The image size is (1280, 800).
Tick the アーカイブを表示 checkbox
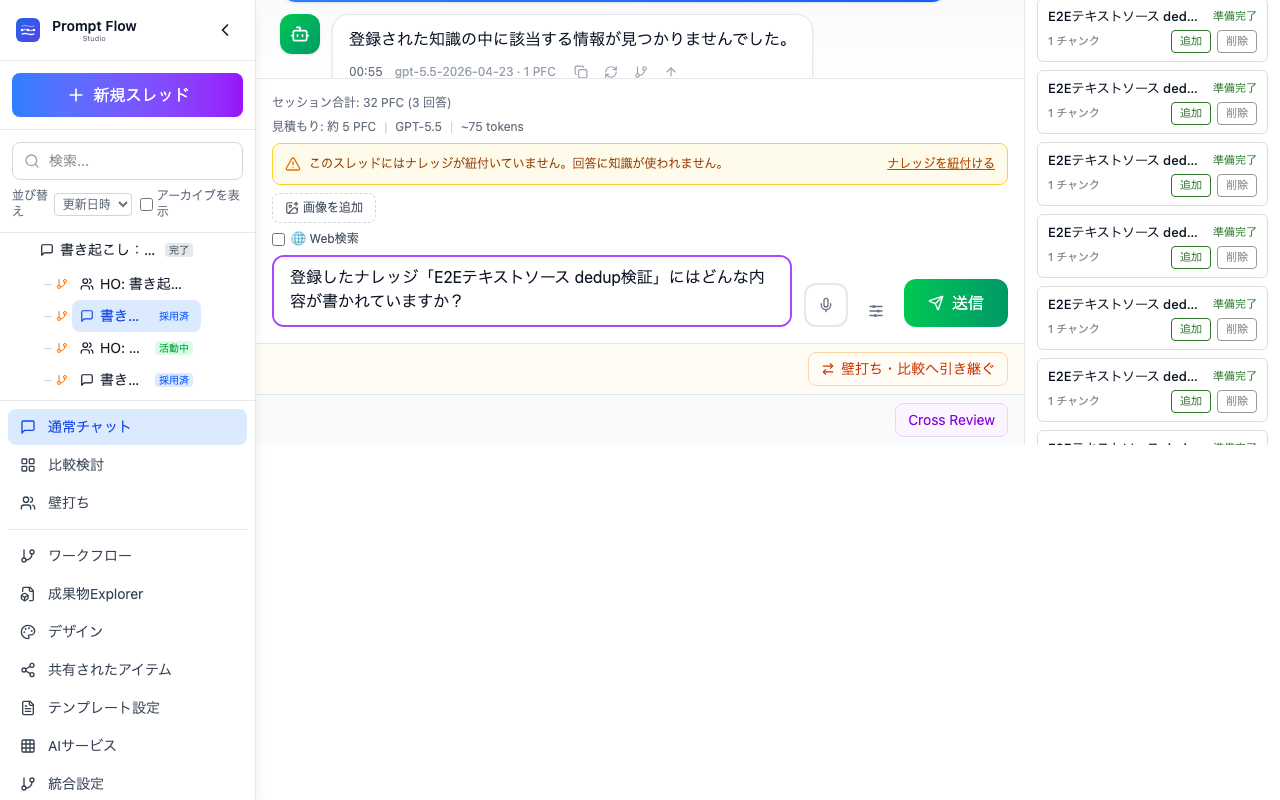(147, 204)
